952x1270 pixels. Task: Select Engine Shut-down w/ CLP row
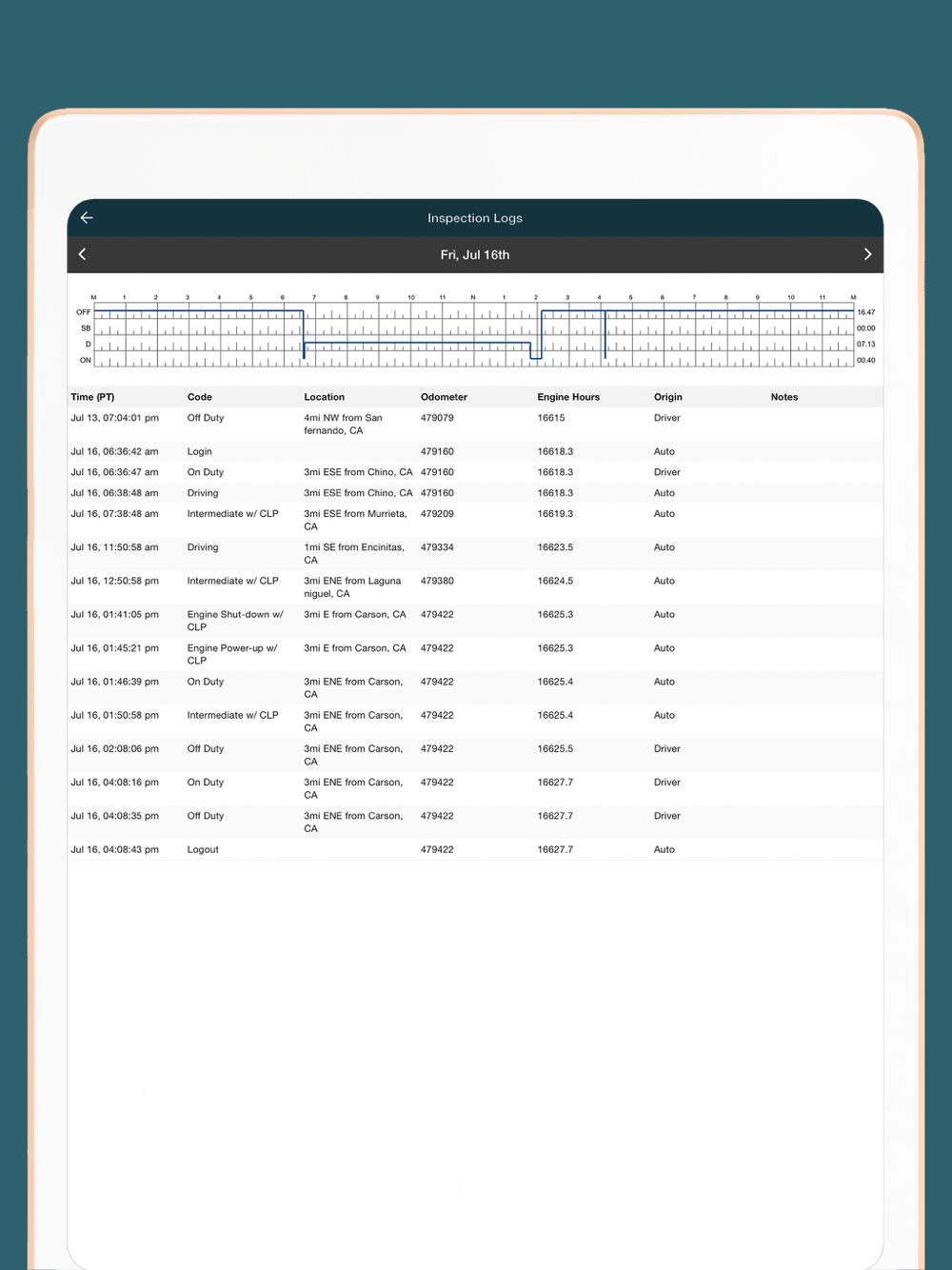[x=475, y=621]
